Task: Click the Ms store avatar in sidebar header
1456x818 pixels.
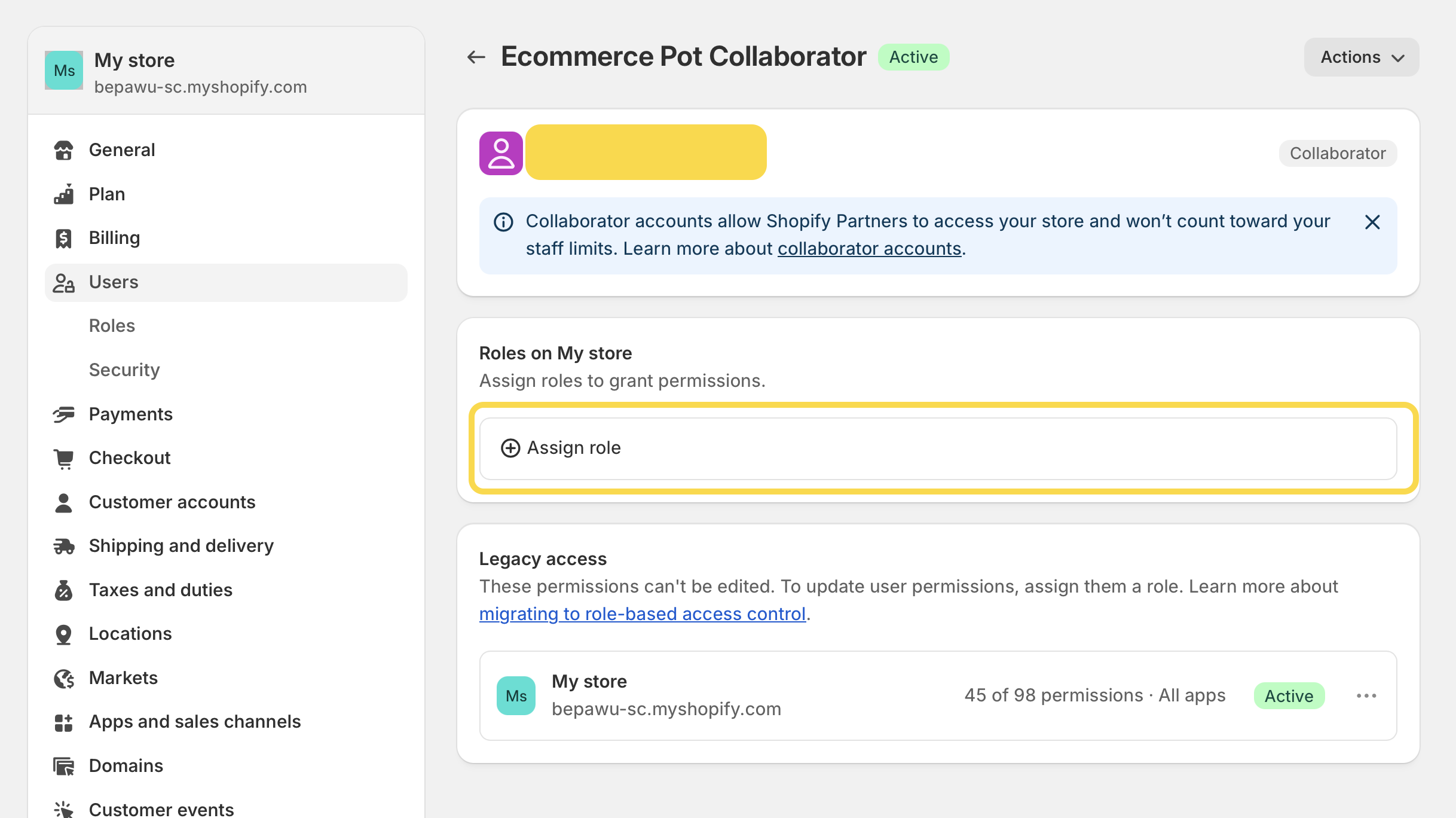Action: click(x=64, y=71)
